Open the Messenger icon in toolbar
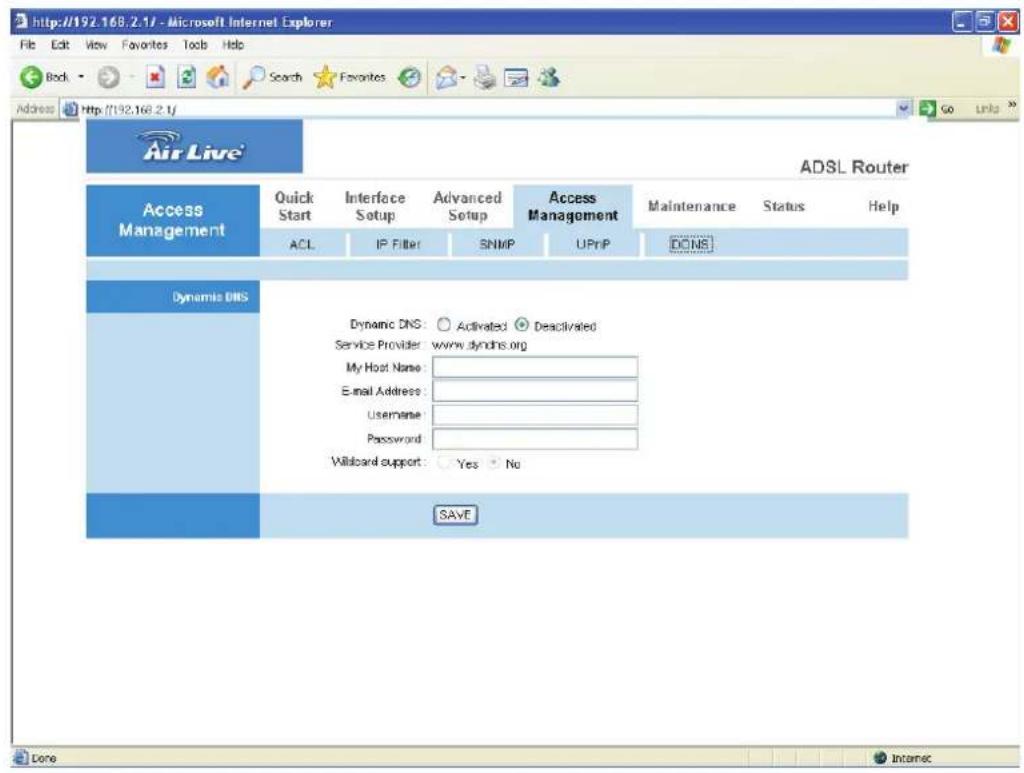Viewport: 1024px width, 773px height. pos(548,78)
